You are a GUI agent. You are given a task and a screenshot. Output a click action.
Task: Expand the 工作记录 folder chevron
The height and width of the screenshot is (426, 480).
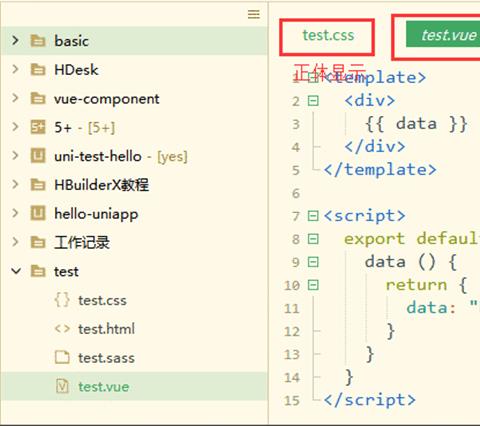tap(15, 242)
